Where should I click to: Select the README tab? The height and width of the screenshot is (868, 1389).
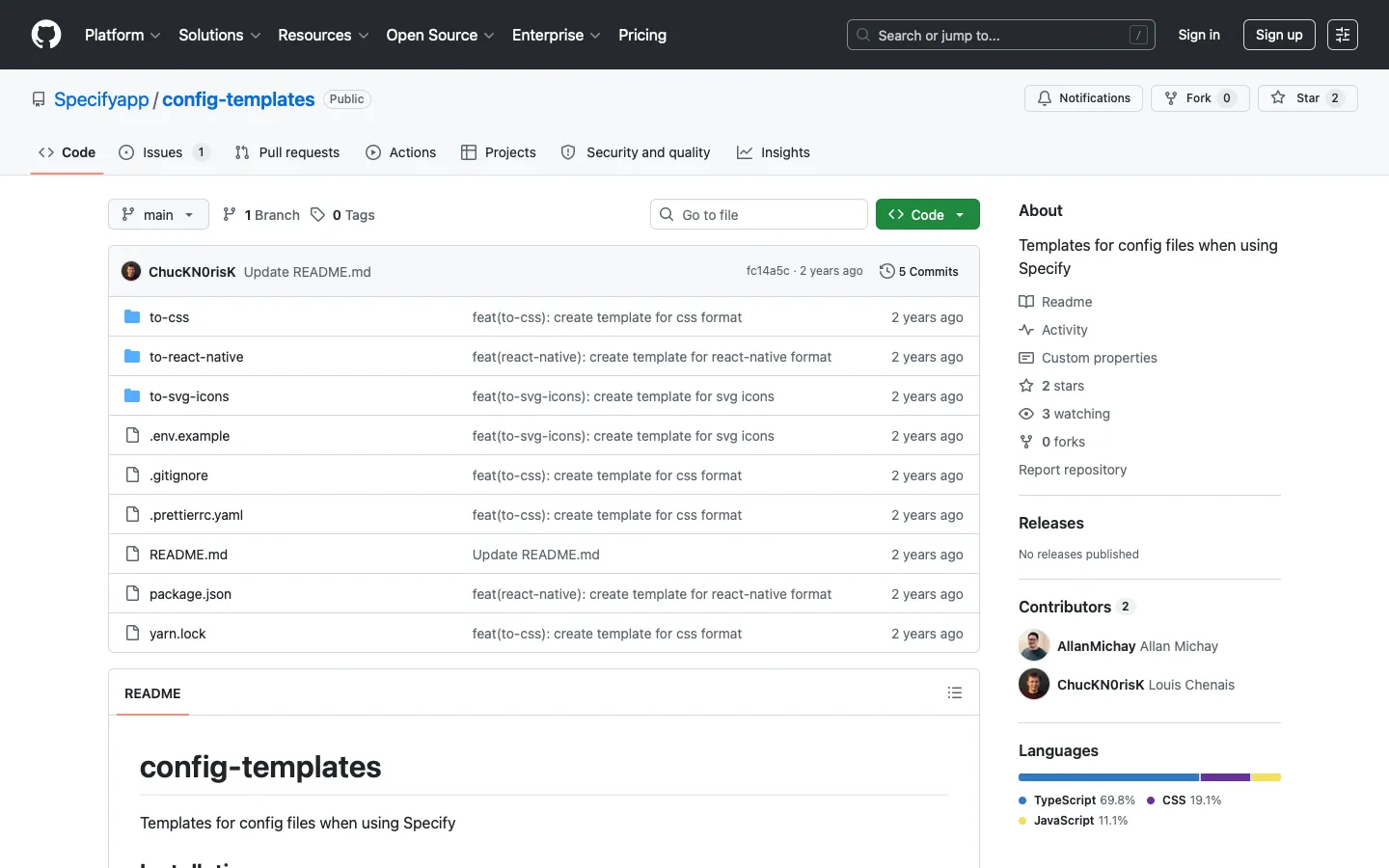(152, 693)
